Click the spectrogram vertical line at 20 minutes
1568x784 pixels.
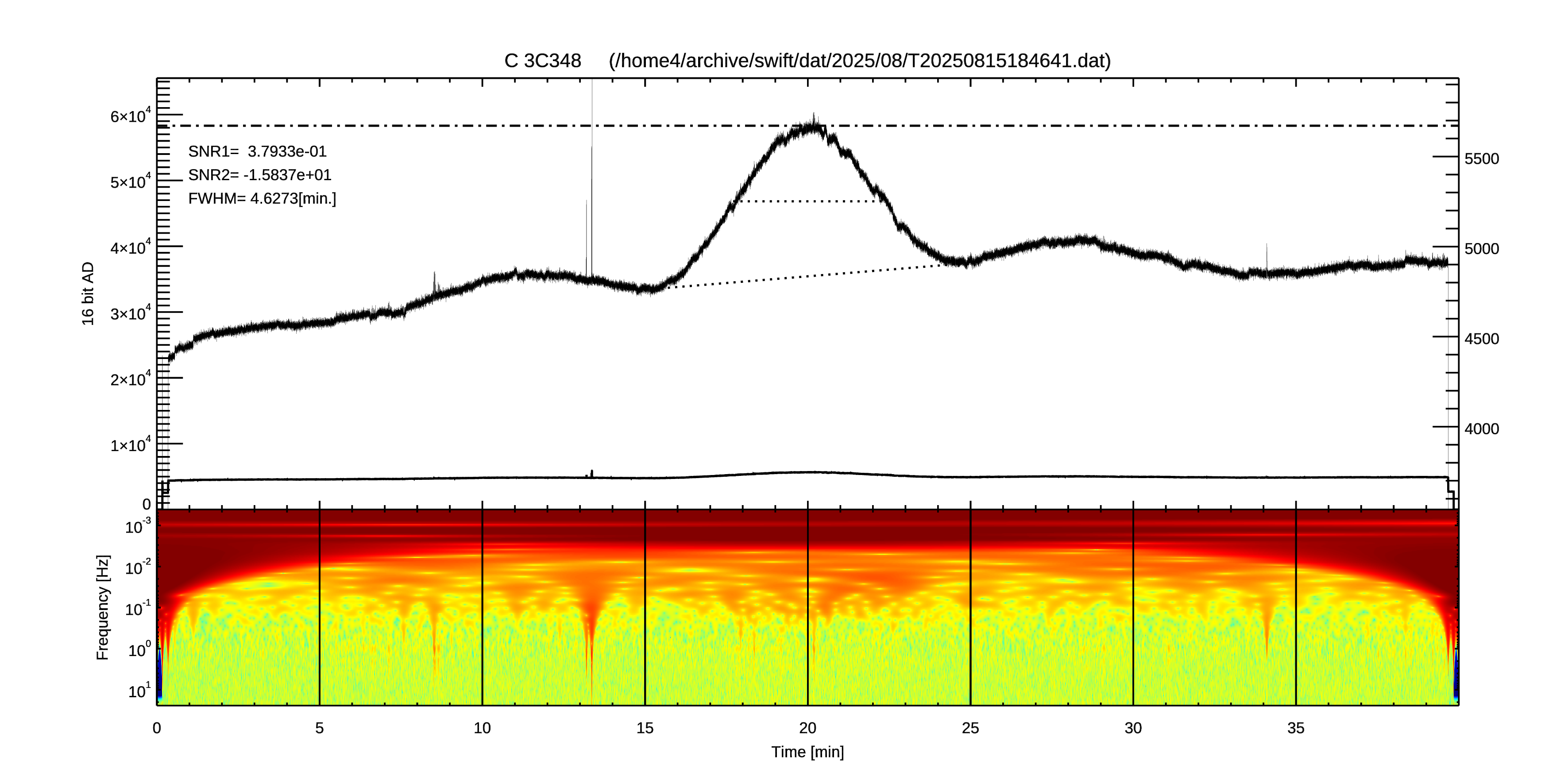click(808, 607)
